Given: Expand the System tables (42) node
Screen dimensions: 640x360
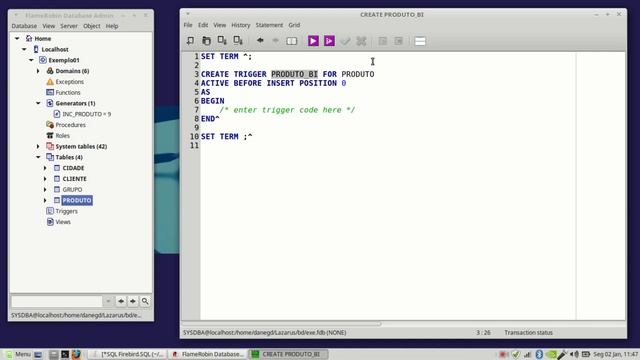Looking at the screenshot, I should coord(38,146).
